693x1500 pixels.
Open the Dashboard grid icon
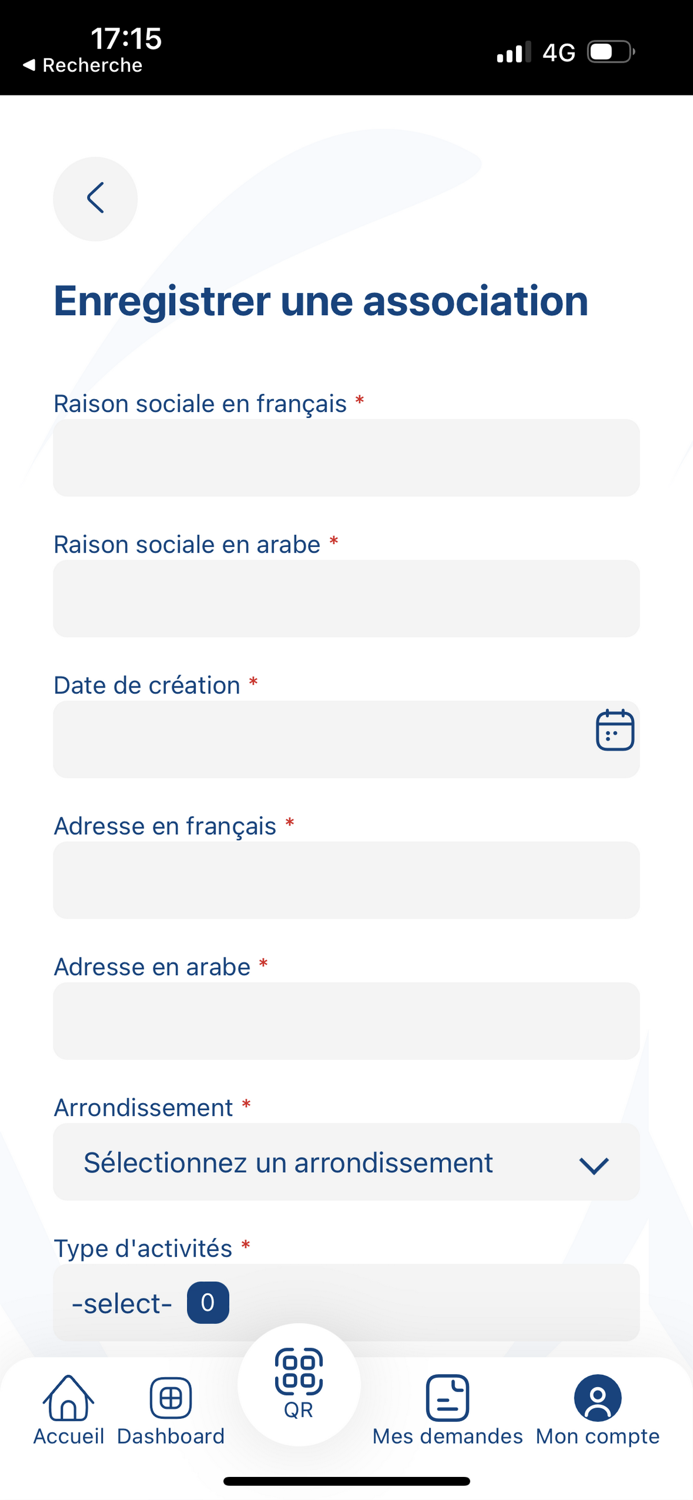170,1397
